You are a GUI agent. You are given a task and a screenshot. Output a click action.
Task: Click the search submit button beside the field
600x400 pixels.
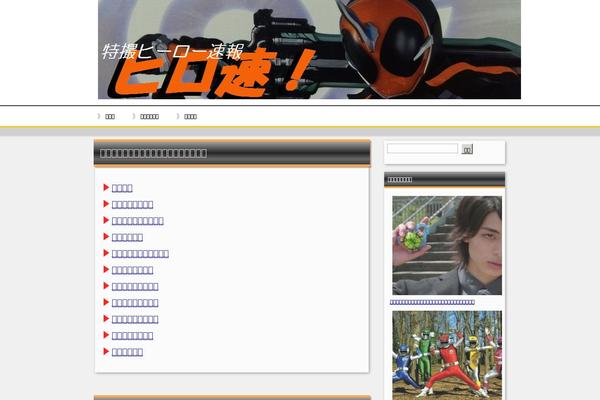click(467, 149)
